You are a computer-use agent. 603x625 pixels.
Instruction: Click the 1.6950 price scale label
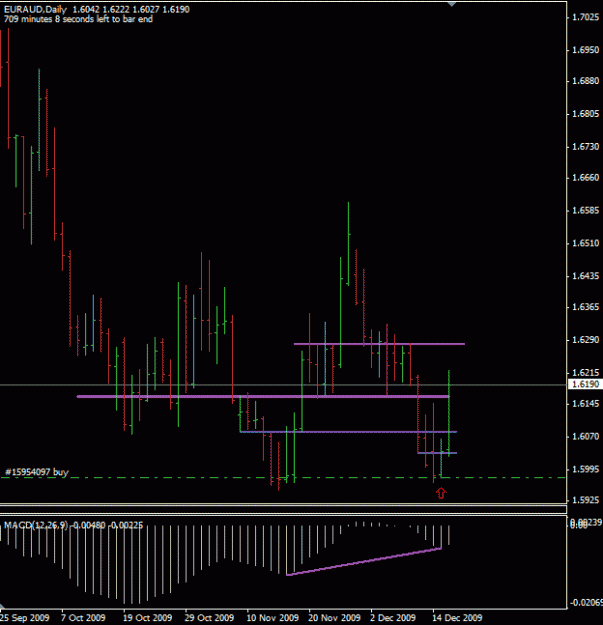pyautogui.click(x=585, y=50)
